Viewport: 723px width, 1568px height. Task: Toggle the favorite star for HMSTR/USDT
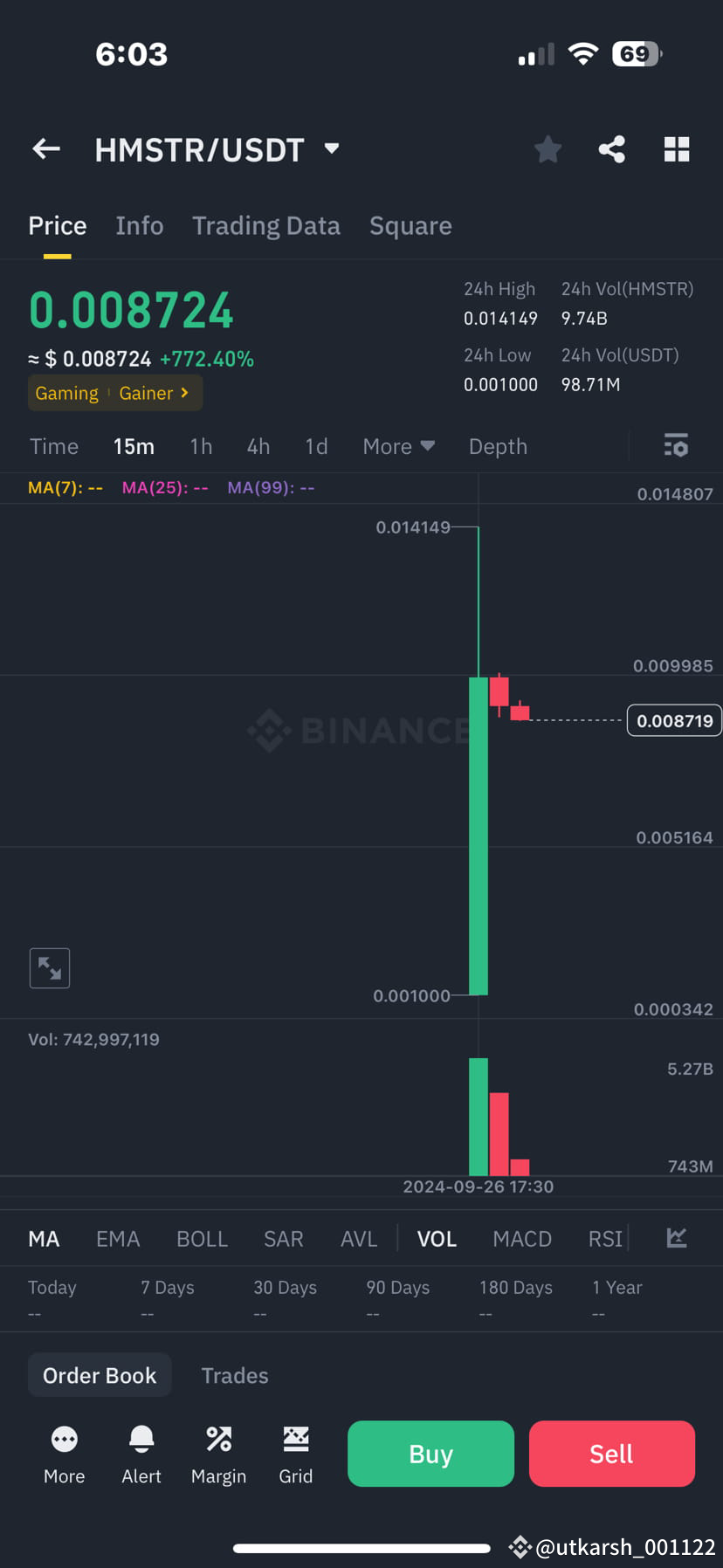coord(547,148)
